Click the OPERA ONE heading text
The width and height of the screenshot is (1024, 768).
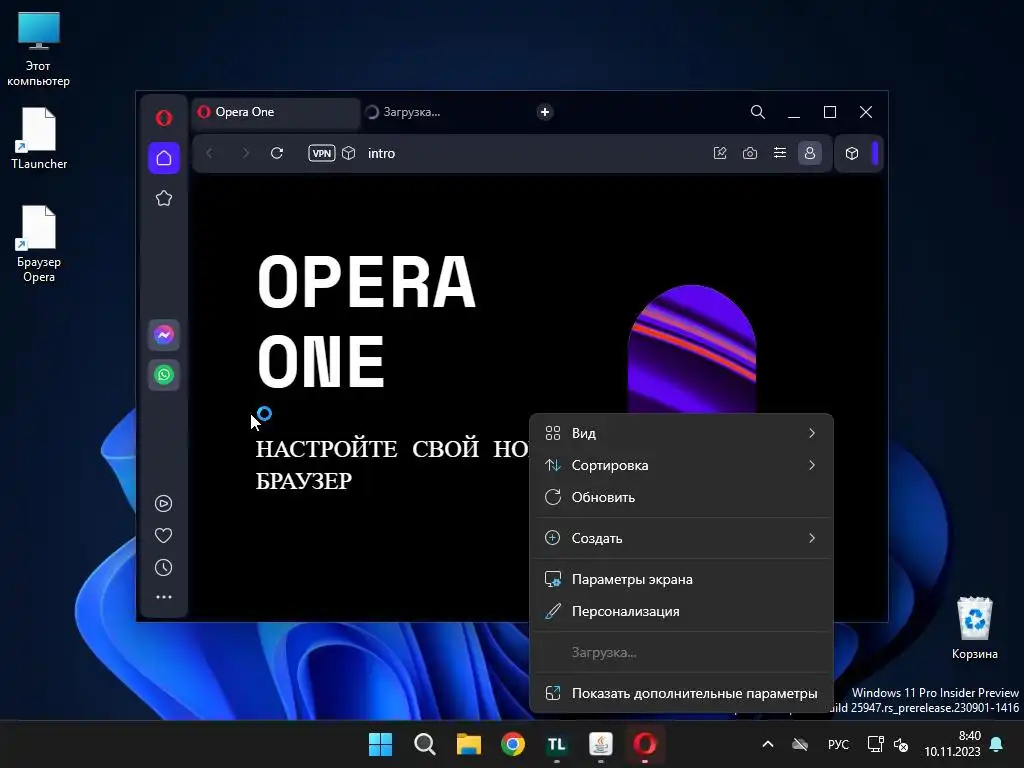pyautogui.click(x=366, y=321)
